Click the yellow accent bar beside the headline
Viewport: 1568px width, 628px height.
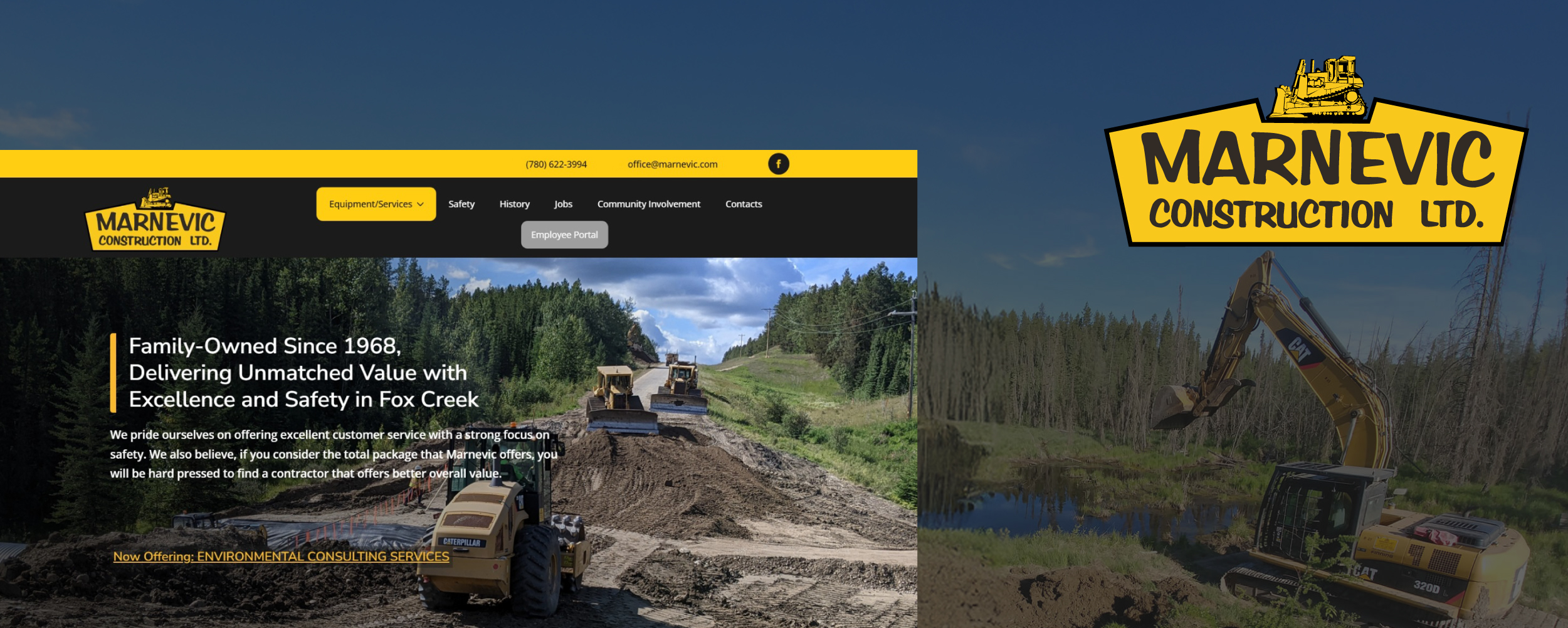coord(113,373)
